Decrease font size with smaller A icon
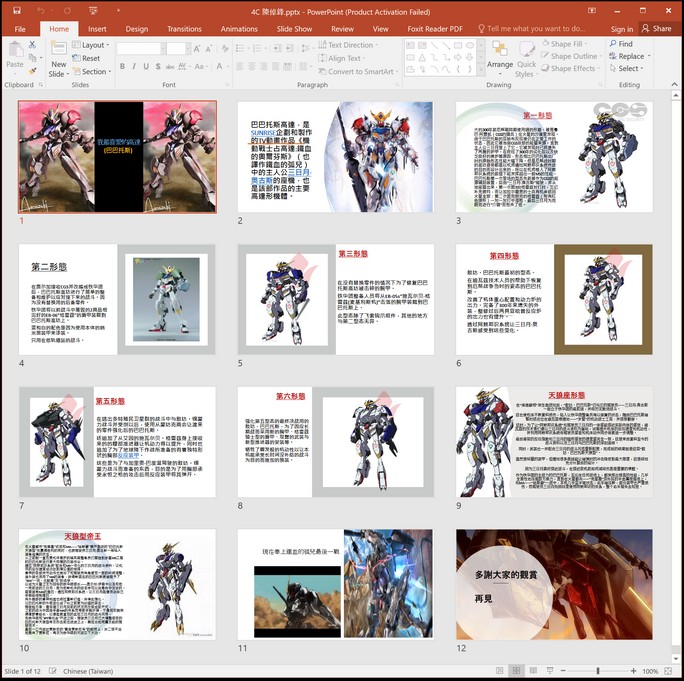 pos(209,48)
